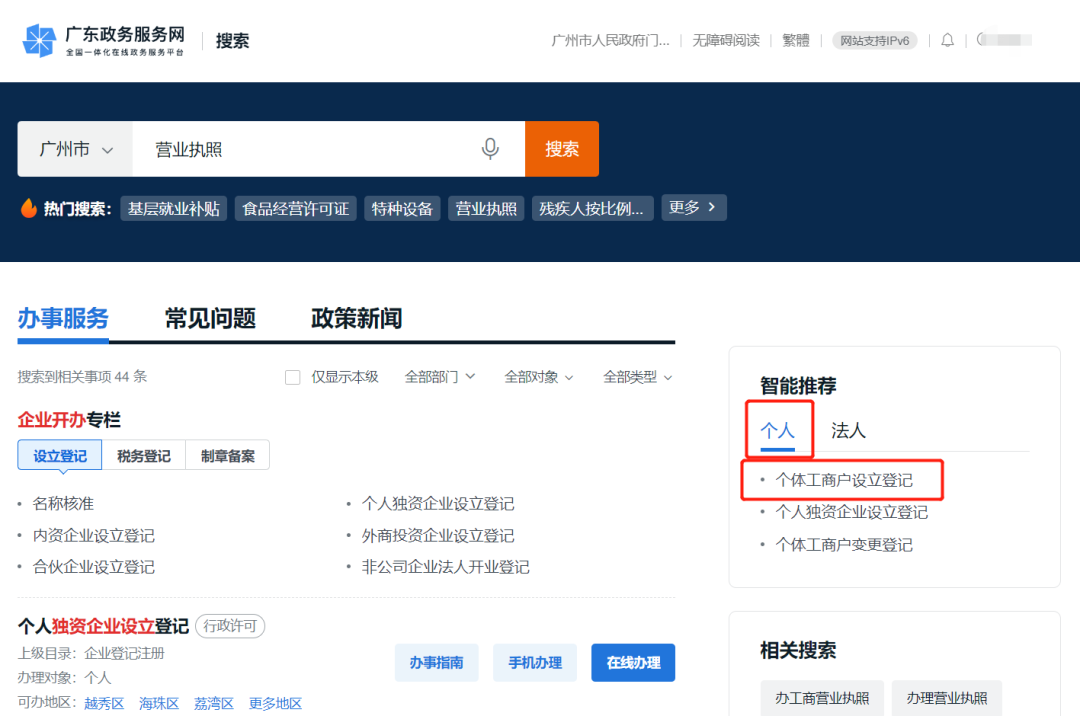Click the 广东政务服务网 logo icon
Viewport: 1080px width, 716px height.
[x=40, y=40]
